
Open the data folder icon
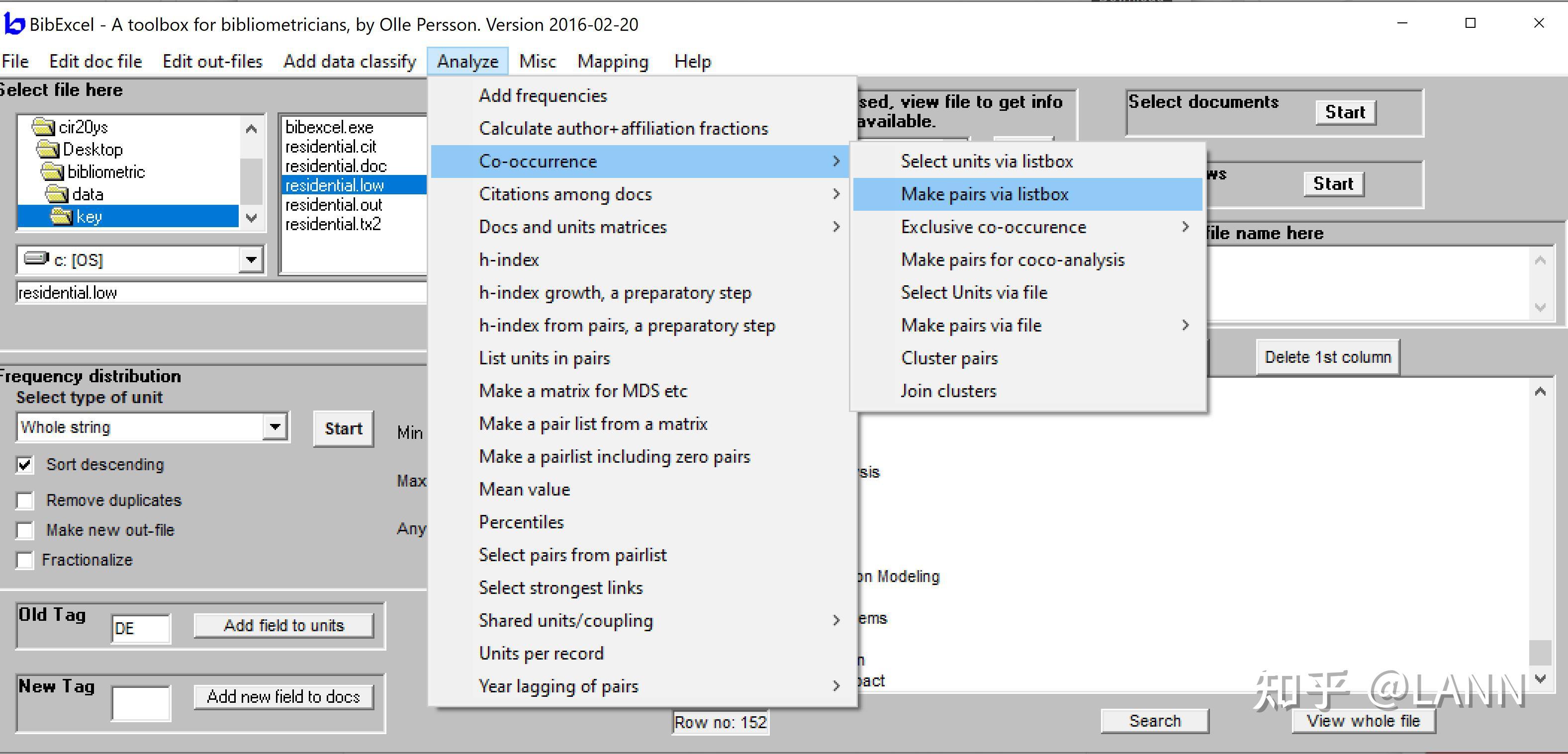pyautogui.click(x=57, y=194)
